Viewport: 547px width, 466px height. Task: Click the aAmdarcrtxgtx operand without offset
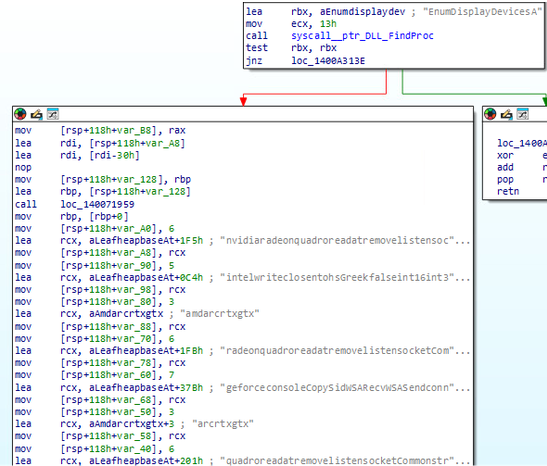click(126, 314)
